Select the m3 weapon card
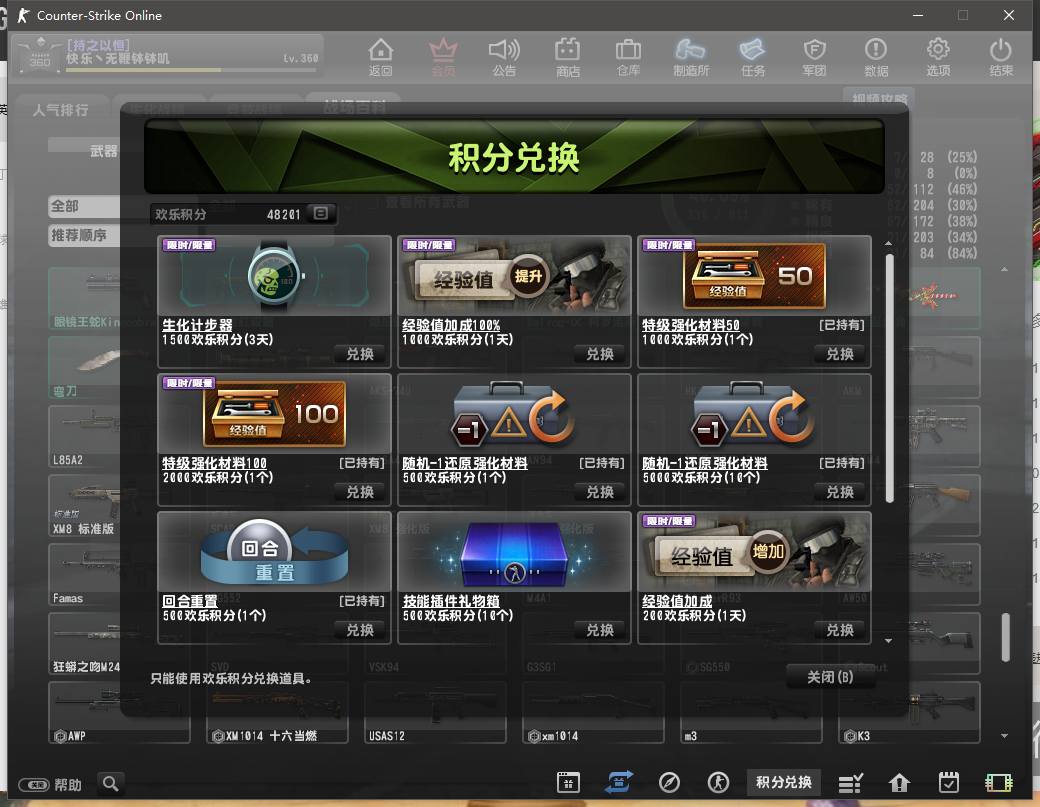1040x807 pixels. [751, 713]
